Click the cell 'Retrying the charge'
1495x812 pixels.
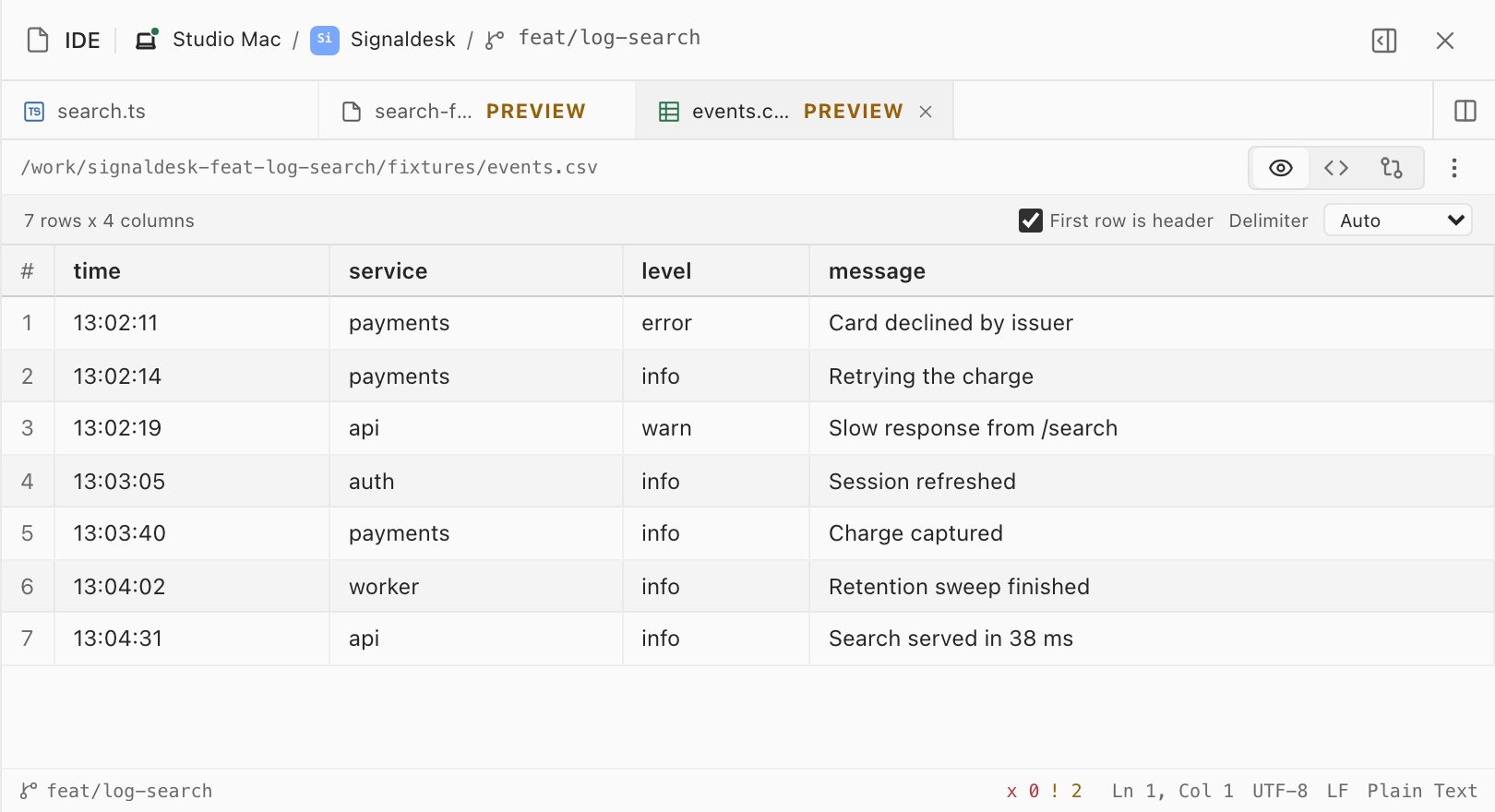tap(1152, 376)
